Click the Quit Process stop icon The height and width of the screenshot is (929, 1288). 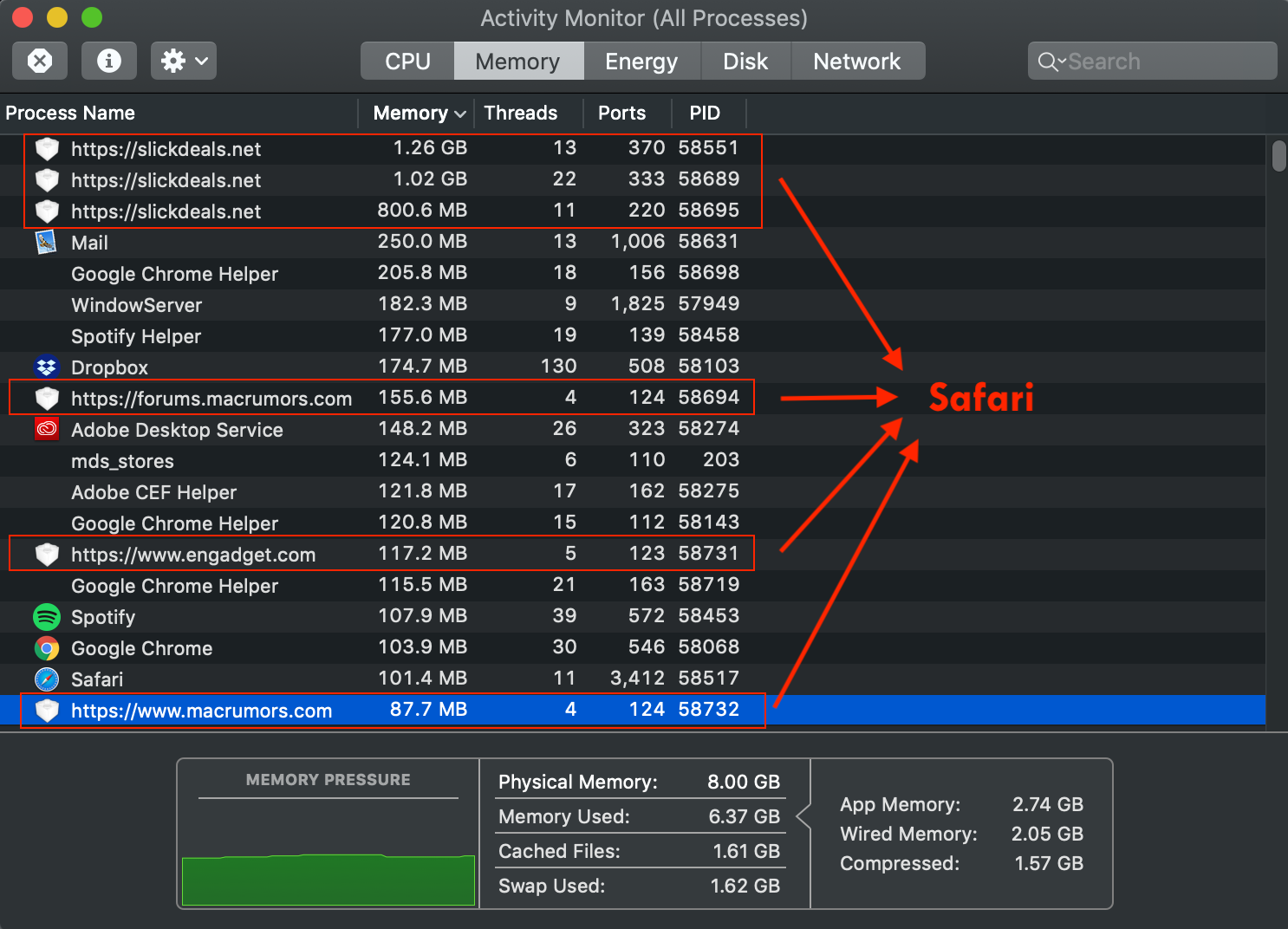click(40, 61)
